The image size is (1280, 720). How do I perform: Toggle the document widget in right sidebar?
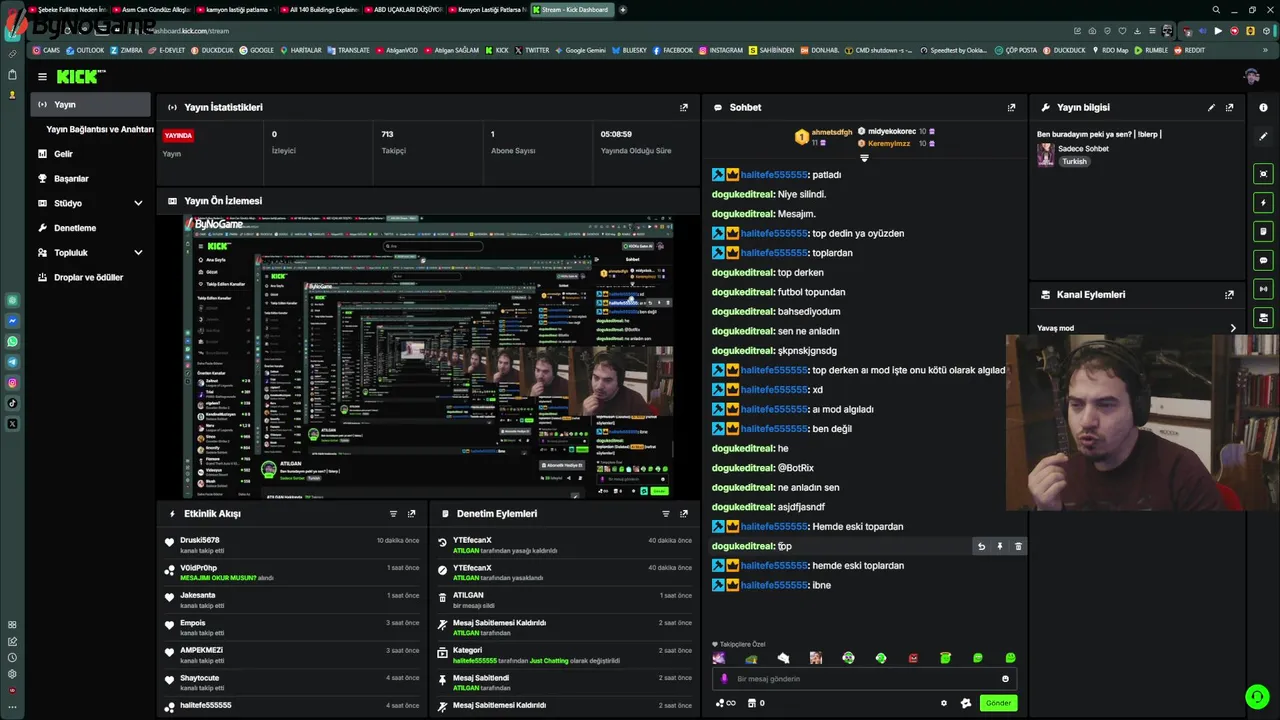coord(1264,231)
